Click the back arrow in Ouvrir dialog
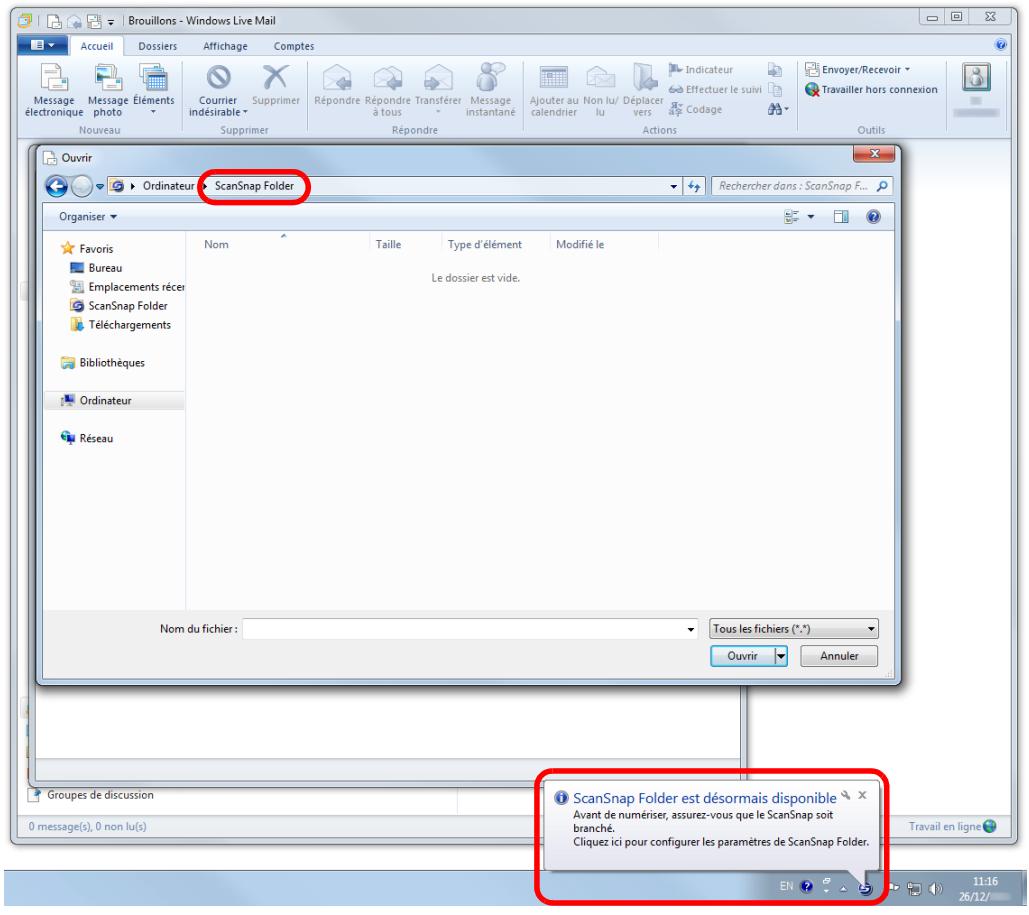The width and height of the screenshot is (1029, 915). tap(59, 186)
